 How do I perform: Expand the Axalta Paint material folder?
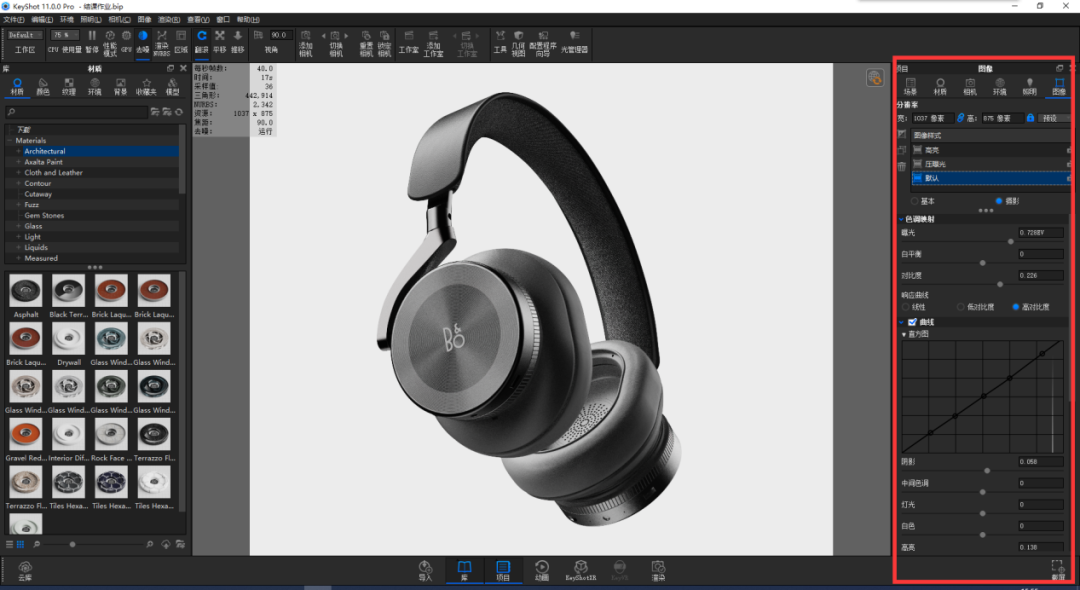[x=19, y=162]
